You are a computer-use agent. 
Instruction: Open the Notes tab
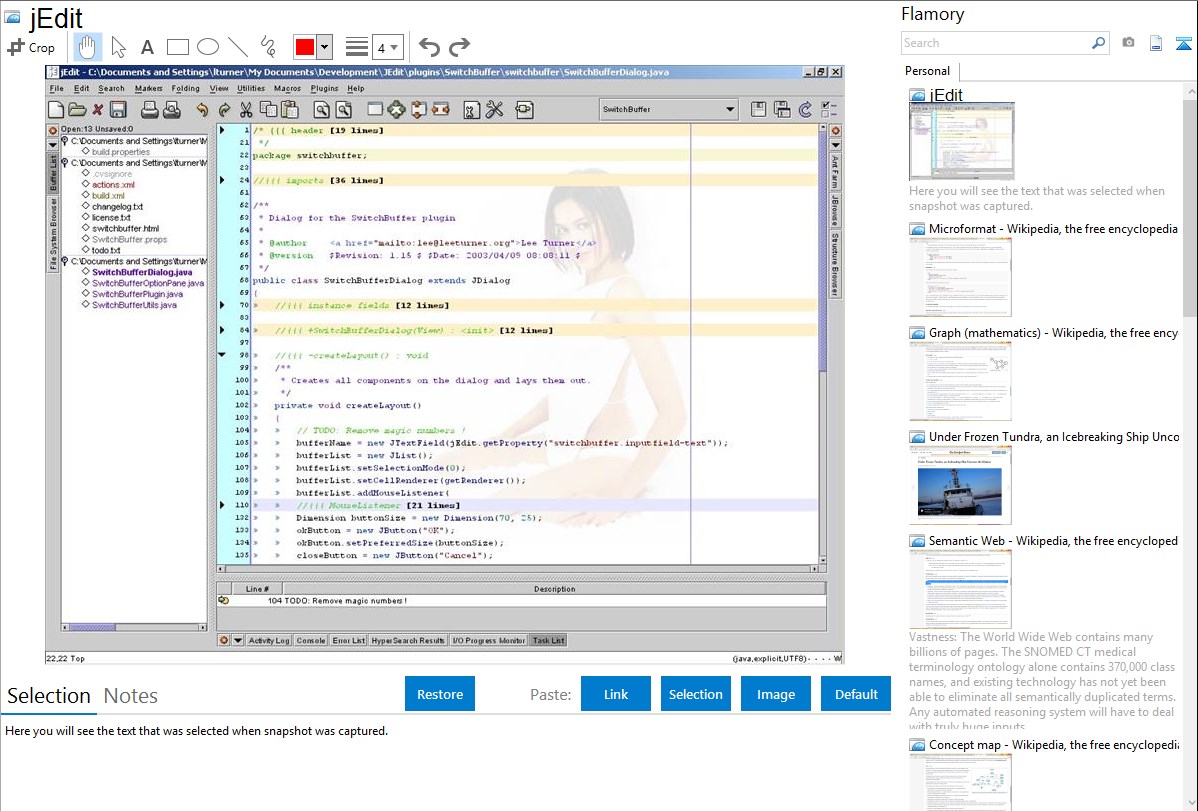tap(131, 696)
